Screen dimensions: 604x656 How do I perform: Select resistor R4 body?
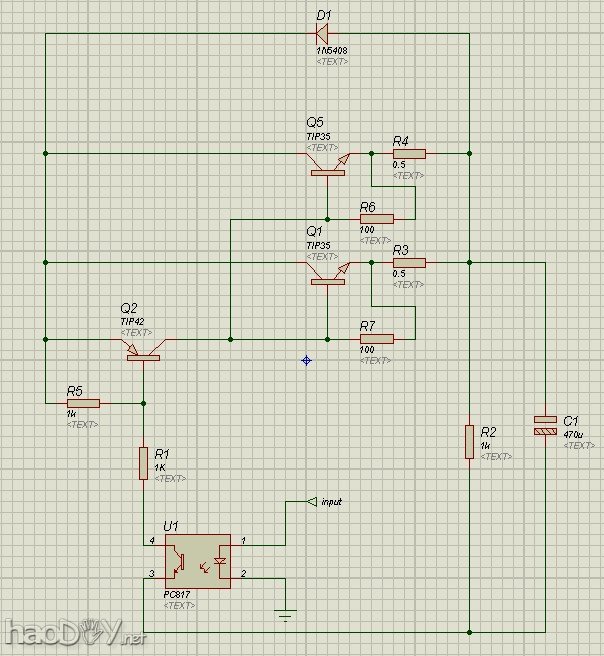408,154
